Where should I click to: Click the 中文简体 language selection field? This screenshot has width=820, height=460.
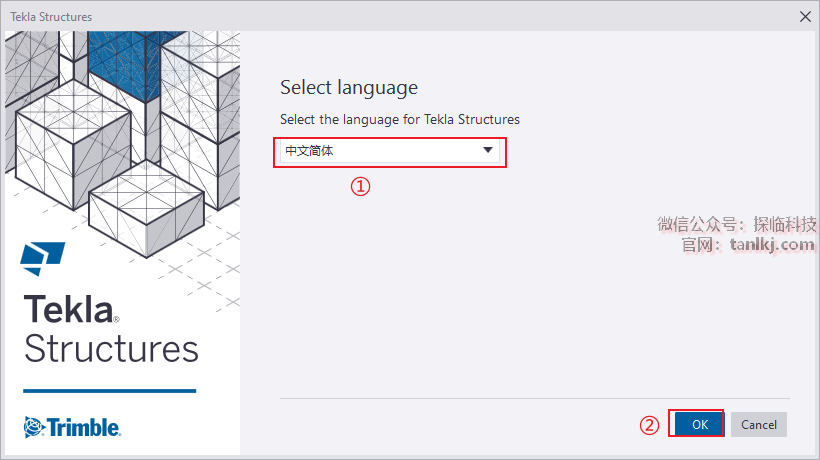(x=380, y=151)
